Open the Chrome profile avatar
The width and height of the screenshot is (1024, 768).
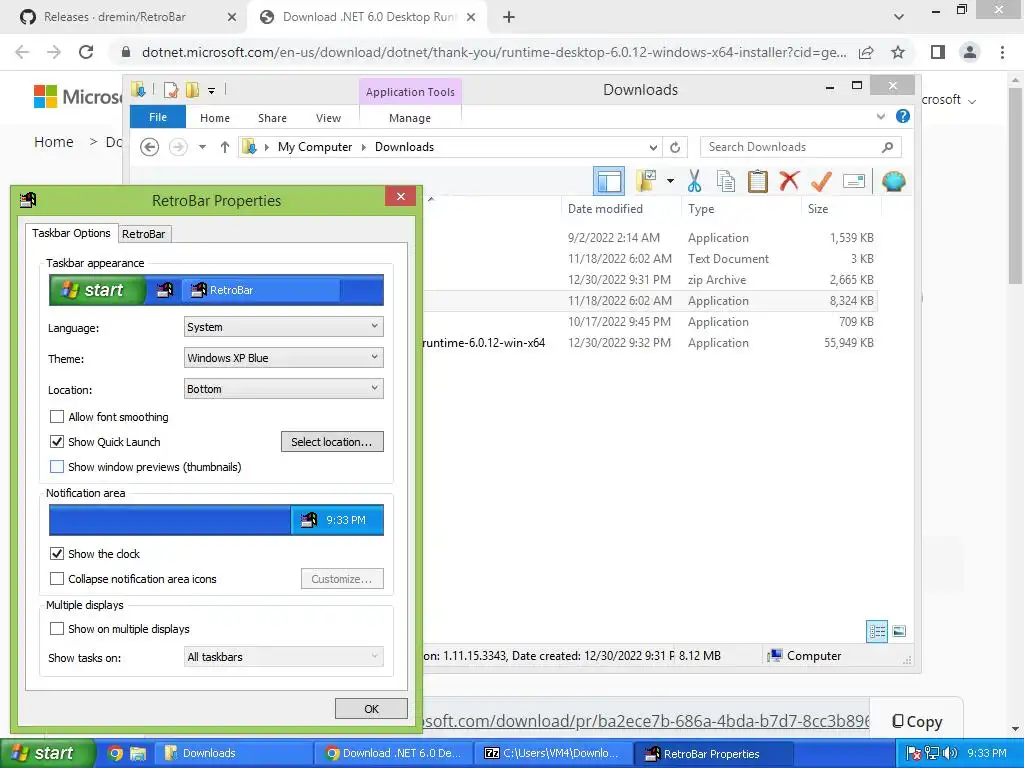(x=970, y=52)
